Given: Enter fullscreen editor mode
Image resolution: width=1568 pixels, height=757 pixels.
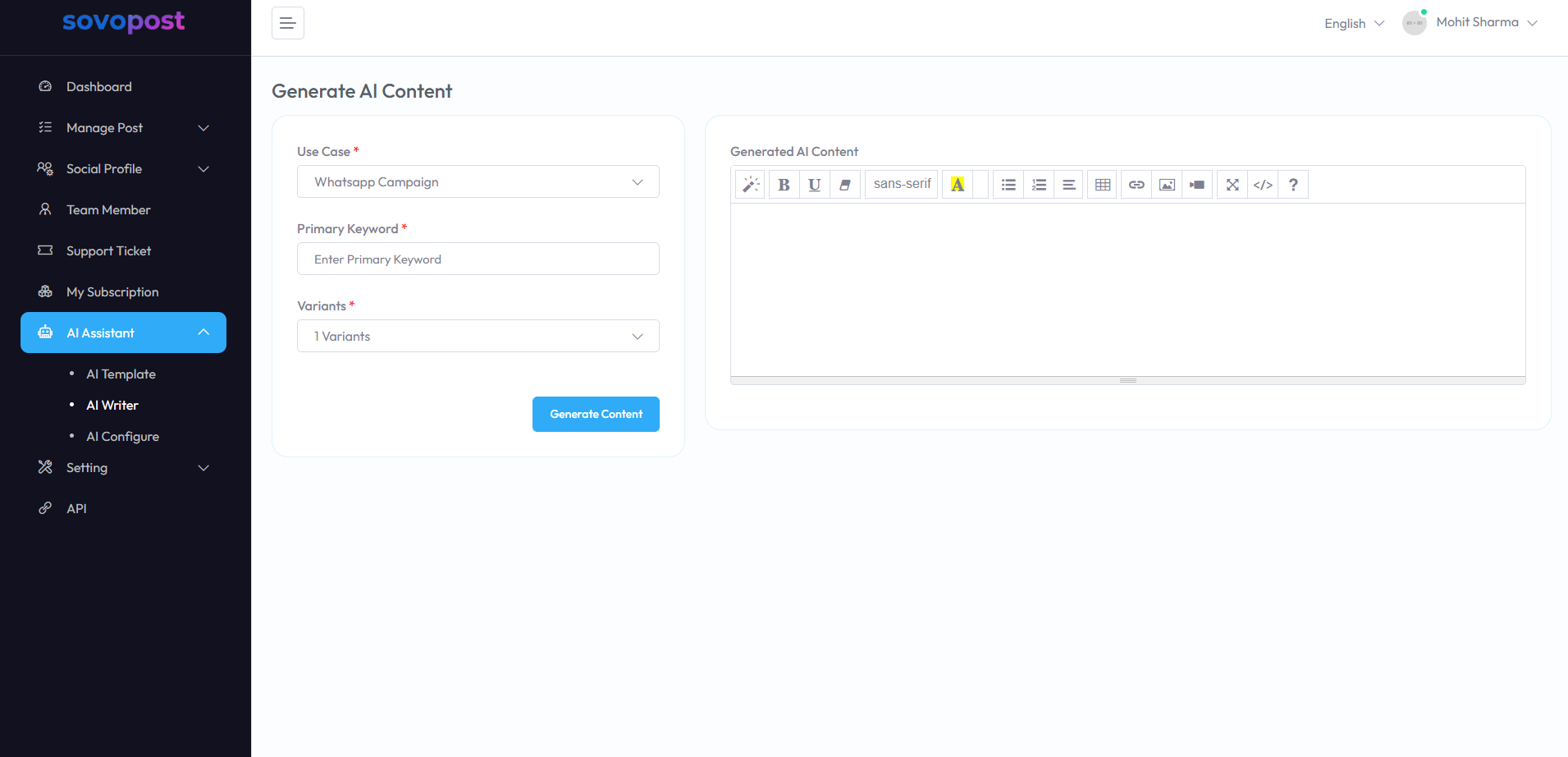Looking at the screenshot, I should [x=1232, y=185].
